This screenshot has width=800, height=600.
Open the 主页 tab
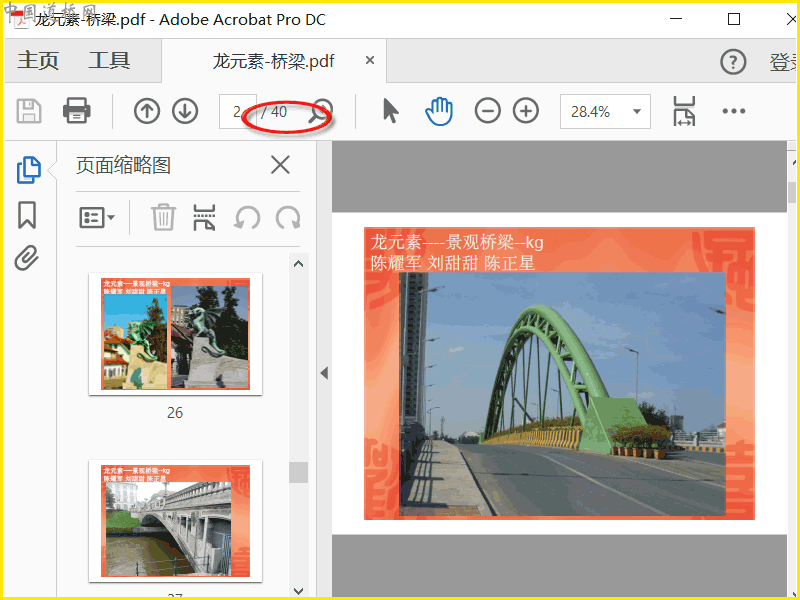tap(38, 61)
